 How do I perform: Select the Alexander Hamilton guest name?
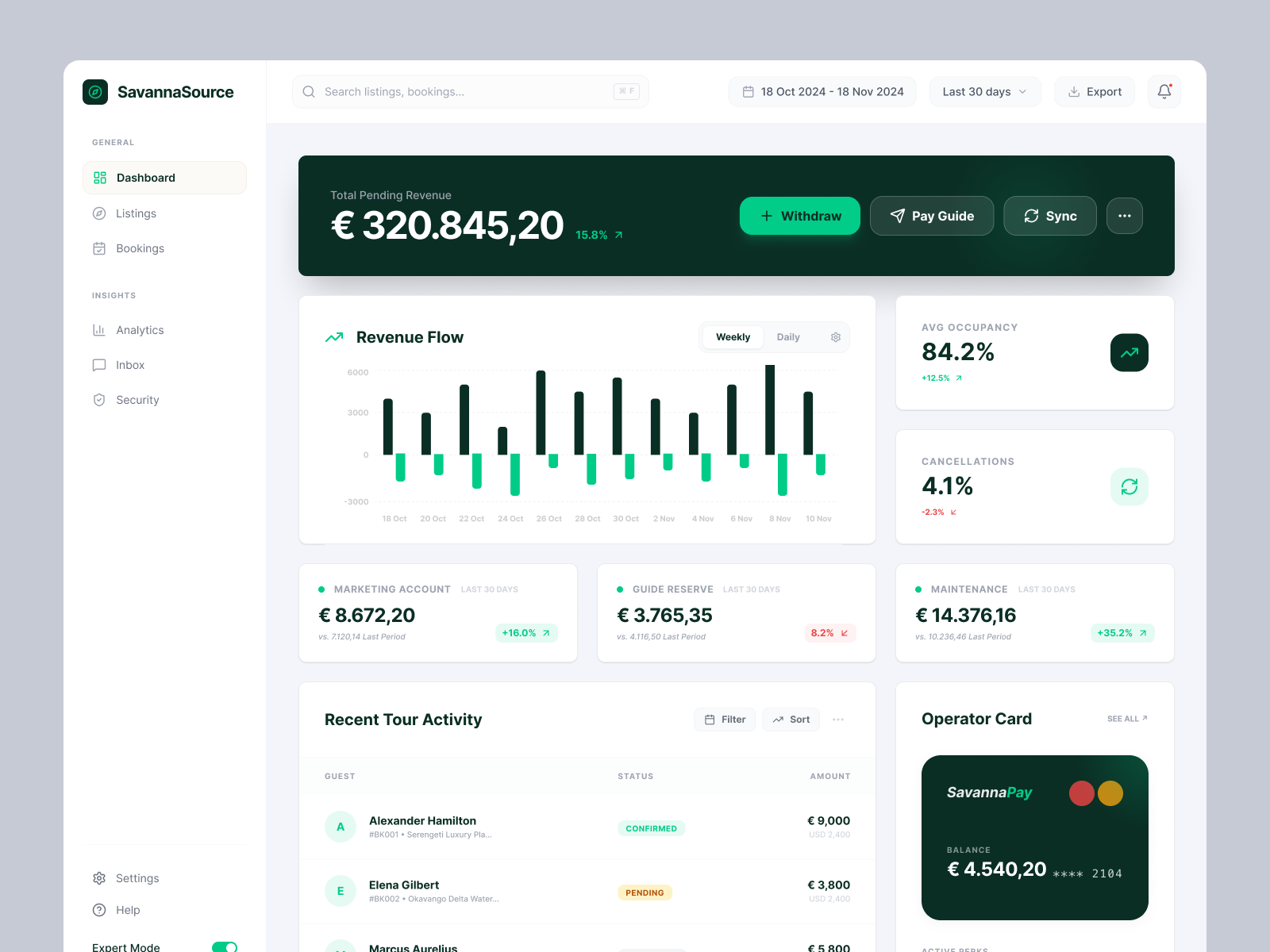pos(422,821)
